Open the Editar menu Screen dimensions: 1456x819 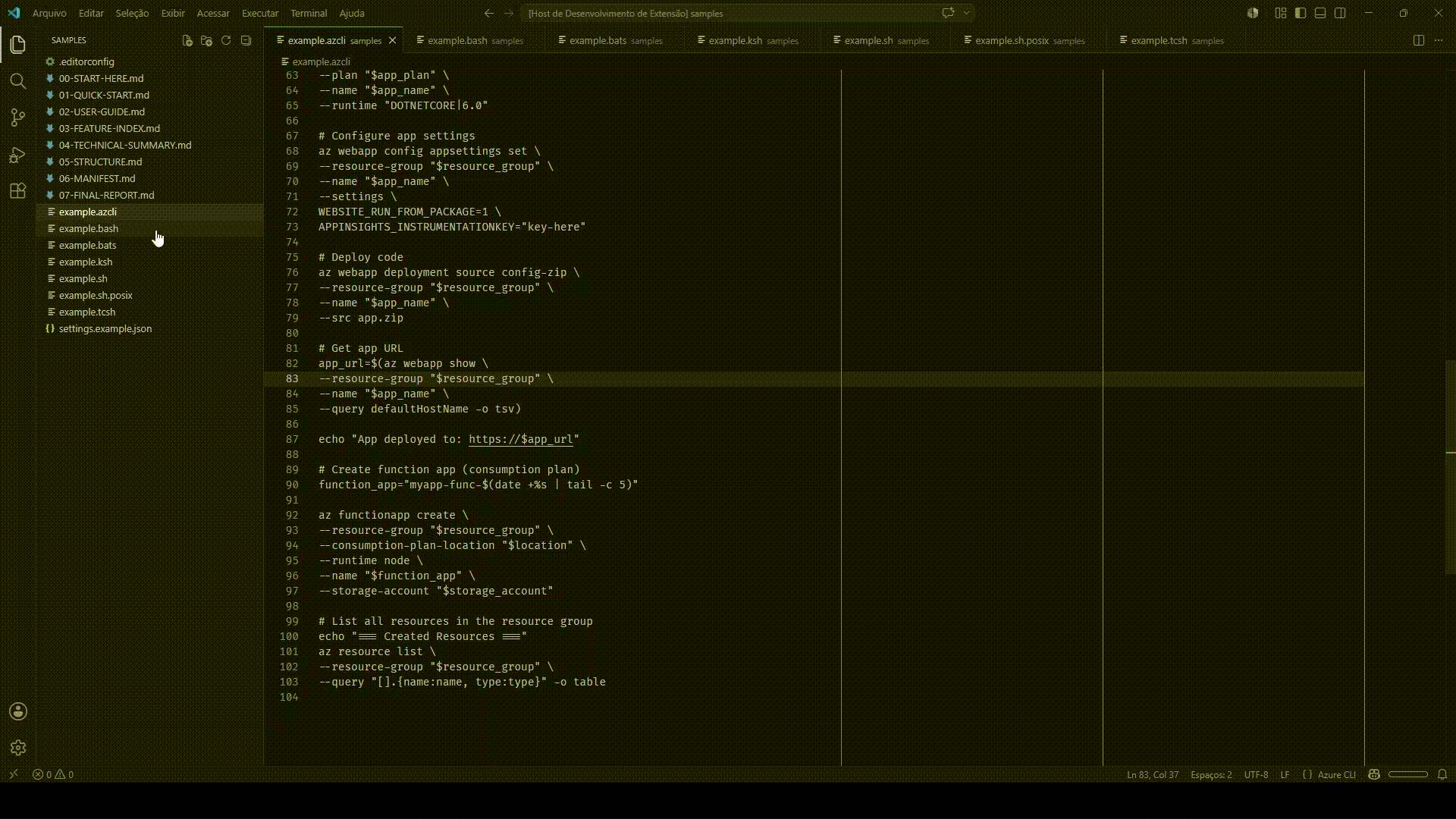click(x=91, y=13)
